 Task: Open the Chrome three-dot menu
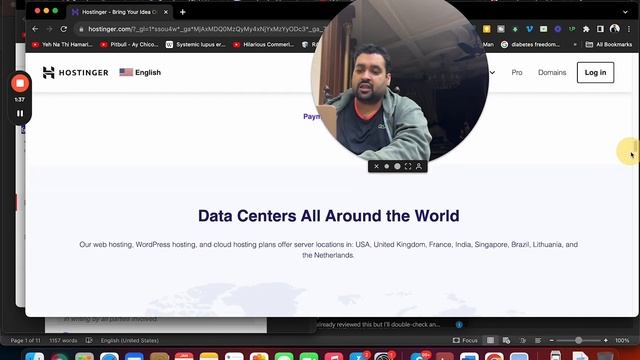629,29
